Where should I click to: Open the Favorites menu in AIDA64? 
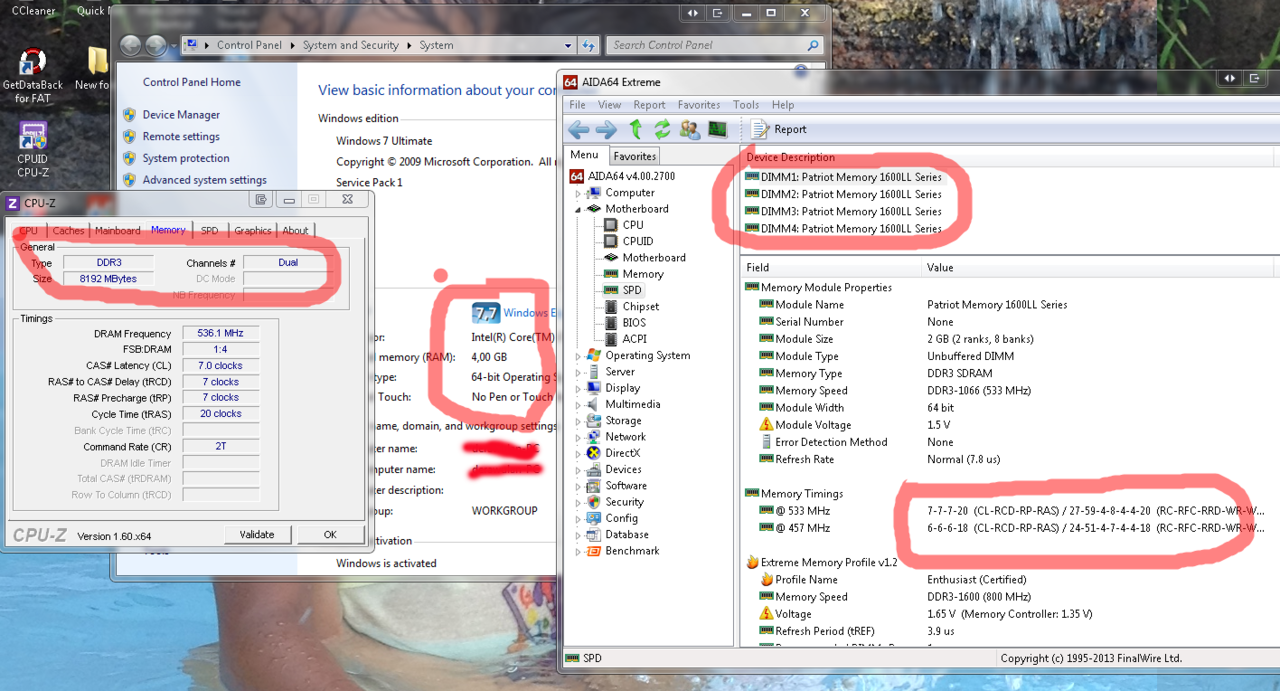[698, 104]
